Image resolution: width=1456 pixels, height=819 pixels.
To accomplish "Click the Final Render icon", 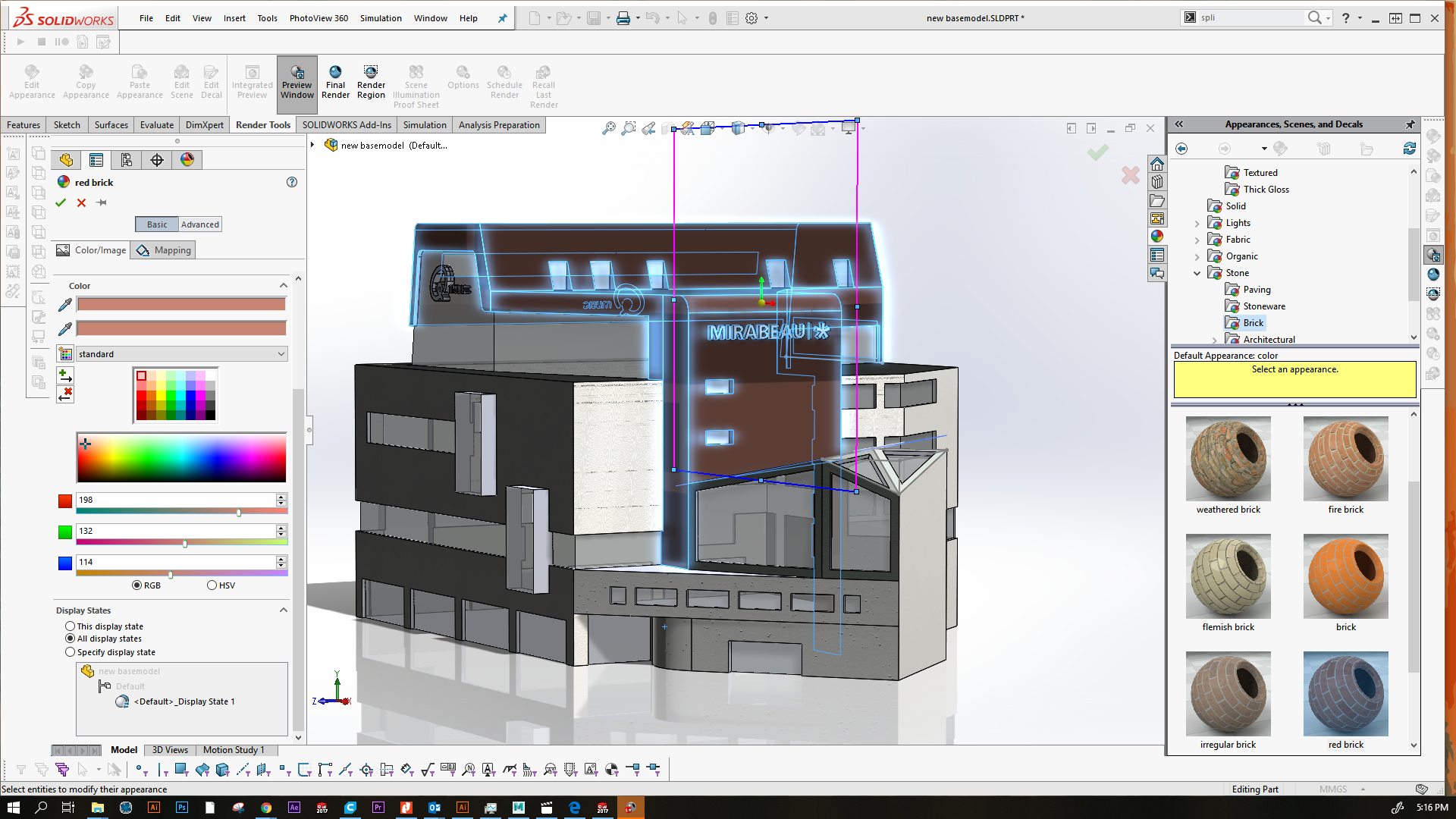I will pyautogui.click(x=335, y=80).
